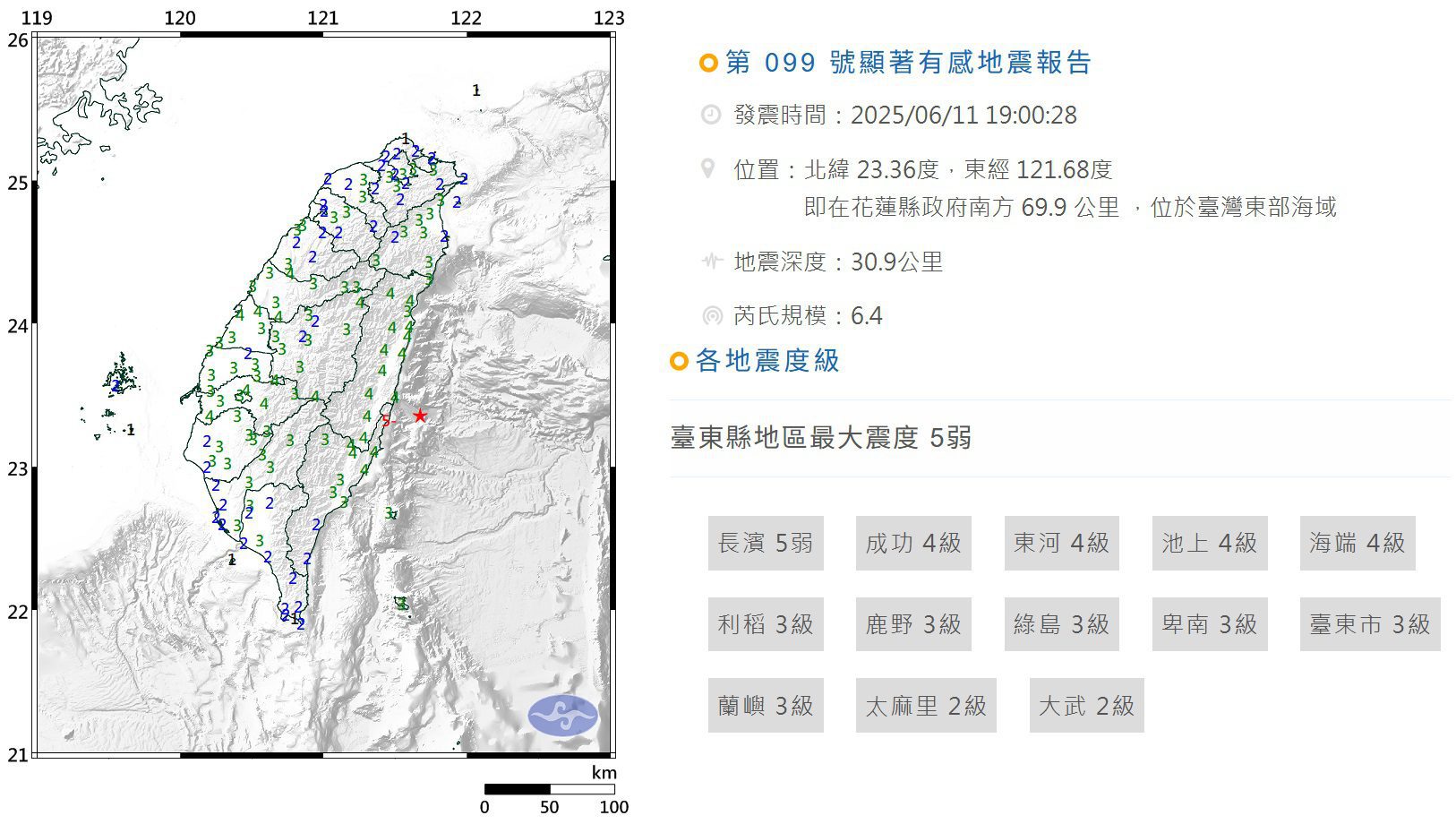Select the 成功 4級 intensity tile
The width and height of the screenshot is (1456, 824).
point(913,543)
